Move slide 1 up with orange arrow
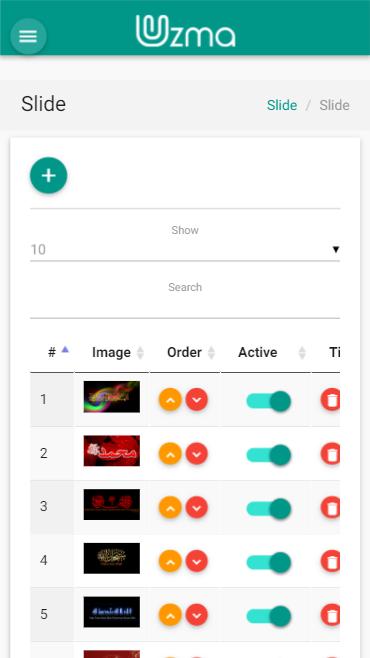The width and height of the screenshot is (370, 658). [x=170, y=400]
